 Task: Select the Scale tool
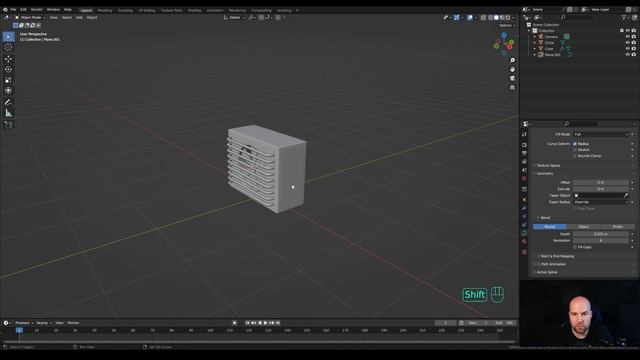(8, 80)
